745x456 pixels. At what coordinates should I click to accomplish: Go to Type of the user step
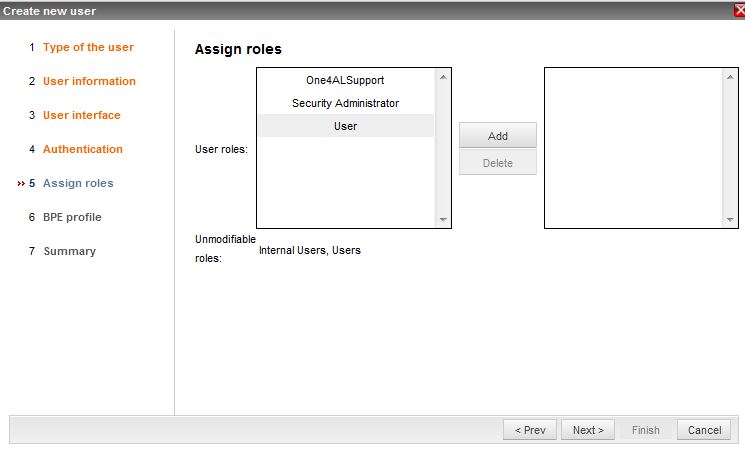pos(88,47)
